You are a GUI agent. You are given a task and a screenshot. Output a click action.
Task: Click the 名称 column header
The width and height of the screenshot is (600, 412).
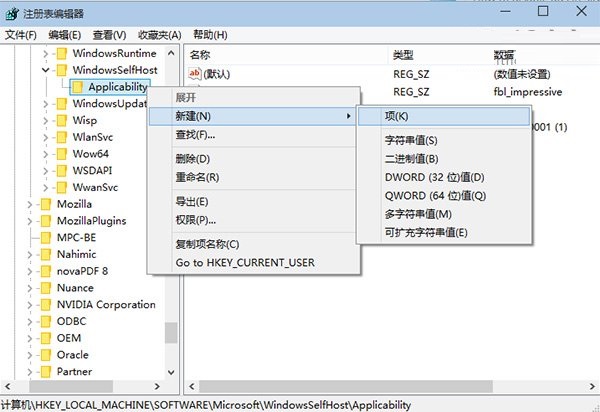coord(287,55)
